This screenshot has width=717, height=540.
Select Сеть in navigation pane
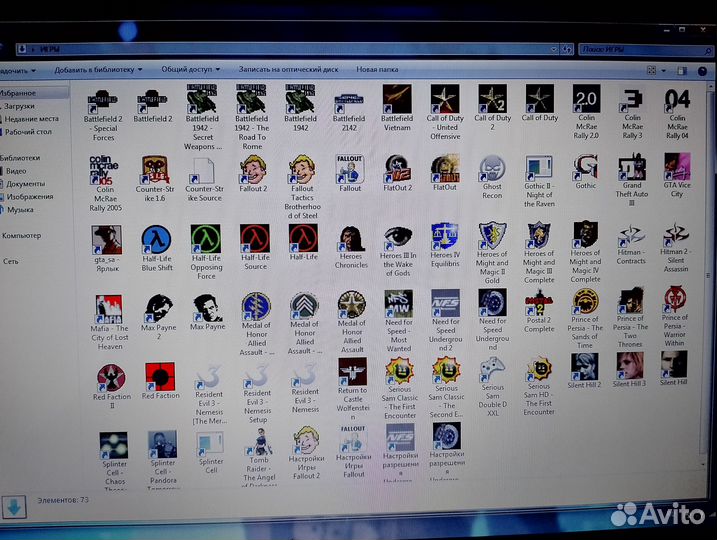pyautogui.click(x=11, y=262)
